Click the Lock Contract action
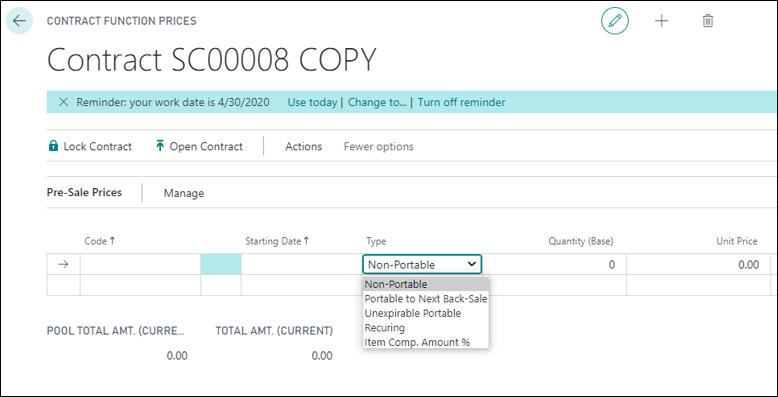The width and height of the screenshot is (778, 397). click(90, 146)
